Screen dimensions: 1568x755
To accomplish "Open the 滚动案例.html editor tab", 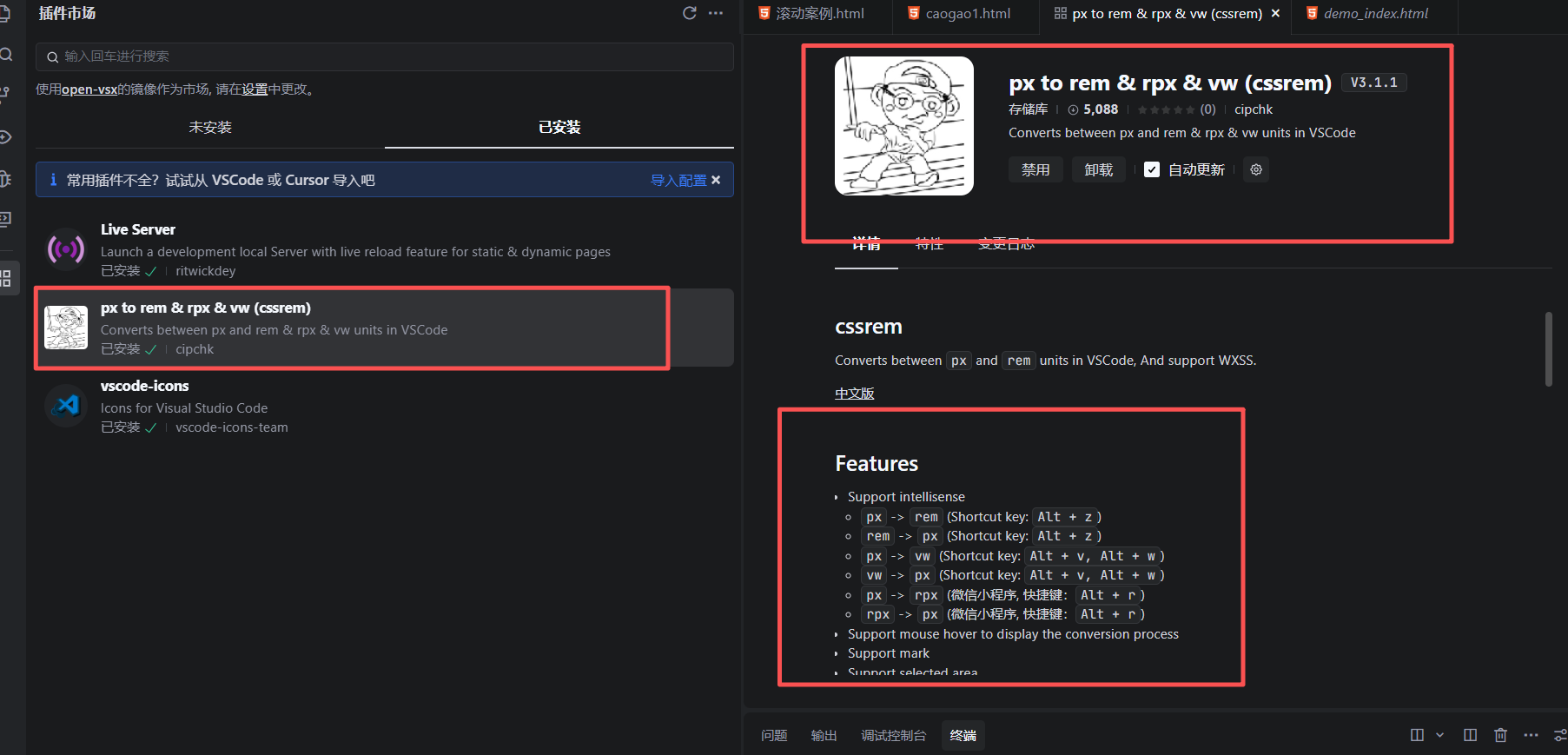I will [x=819, y=13].
